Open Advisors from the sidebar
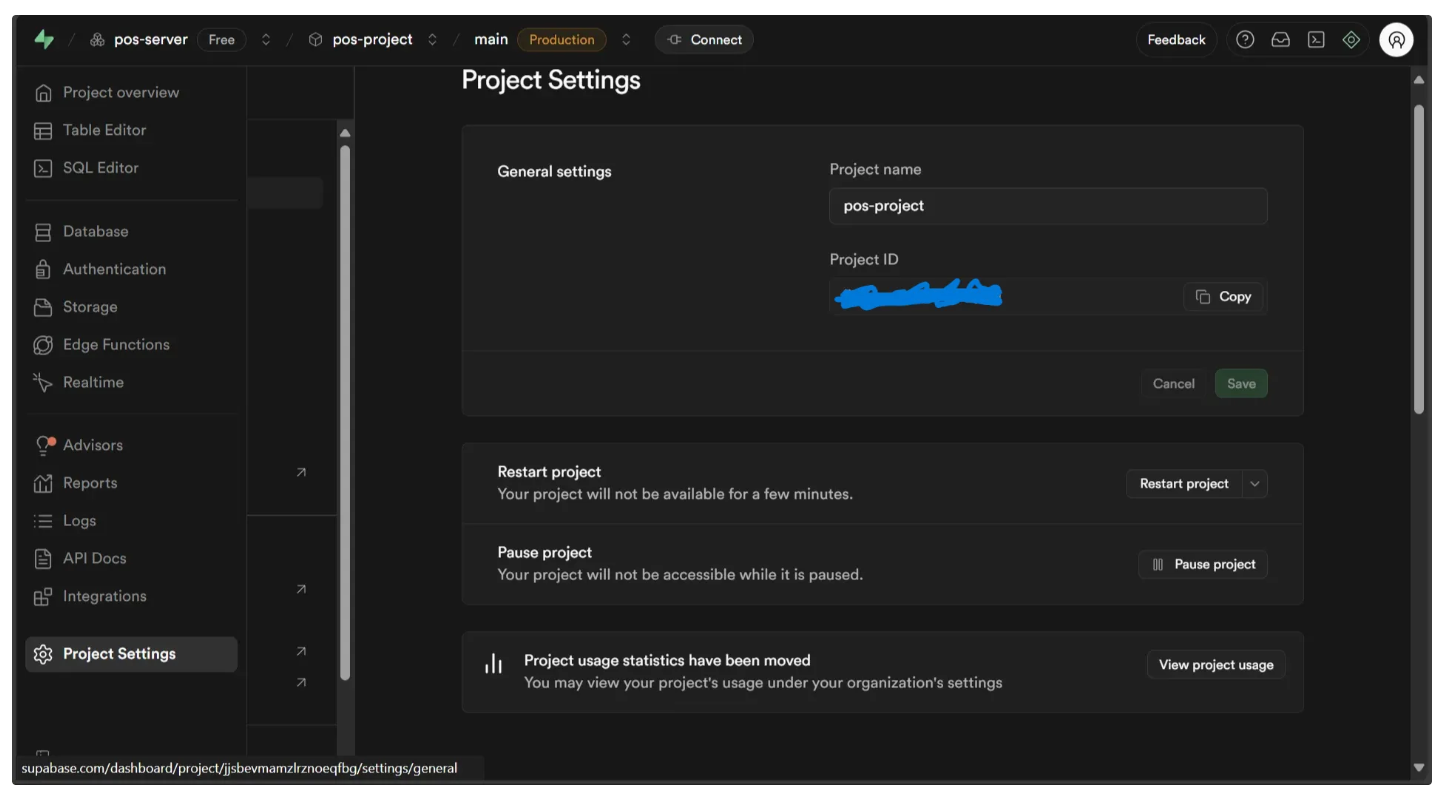The image size is (1446, 790). 93,445
